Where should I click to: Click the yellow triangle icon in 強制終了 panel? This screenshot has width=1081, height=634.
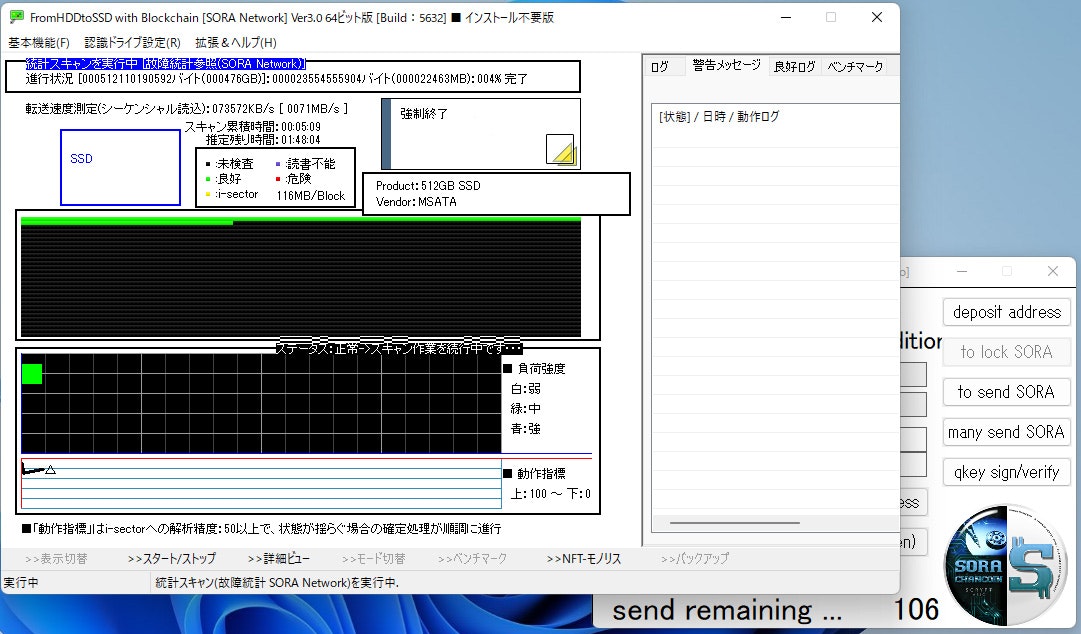coord(560,150)
